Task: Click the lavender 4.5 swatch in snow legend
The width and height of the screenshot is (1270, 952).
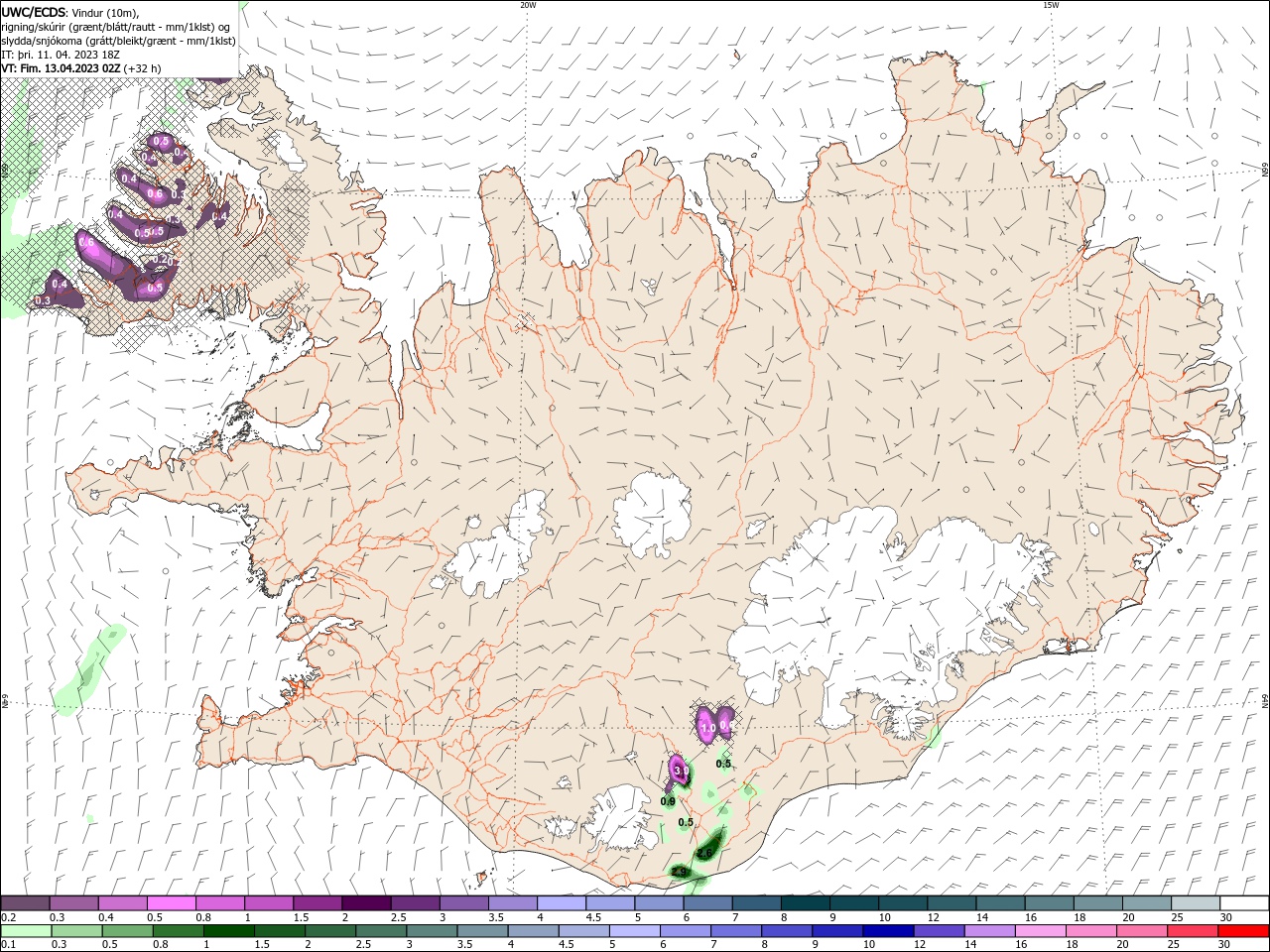Action: click(610, 903)
